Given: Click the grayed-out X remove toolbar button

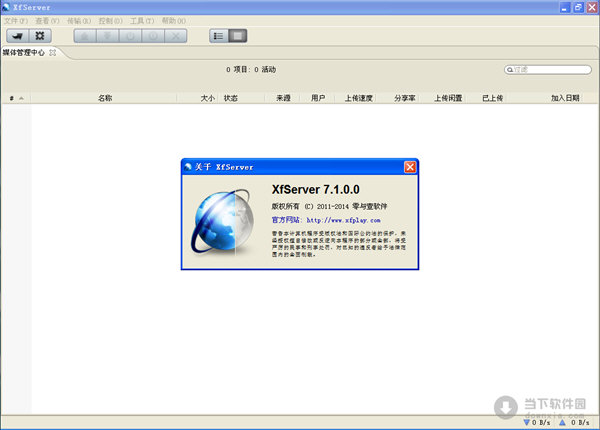Looking at the screenshot, I should tap(176, 36).
